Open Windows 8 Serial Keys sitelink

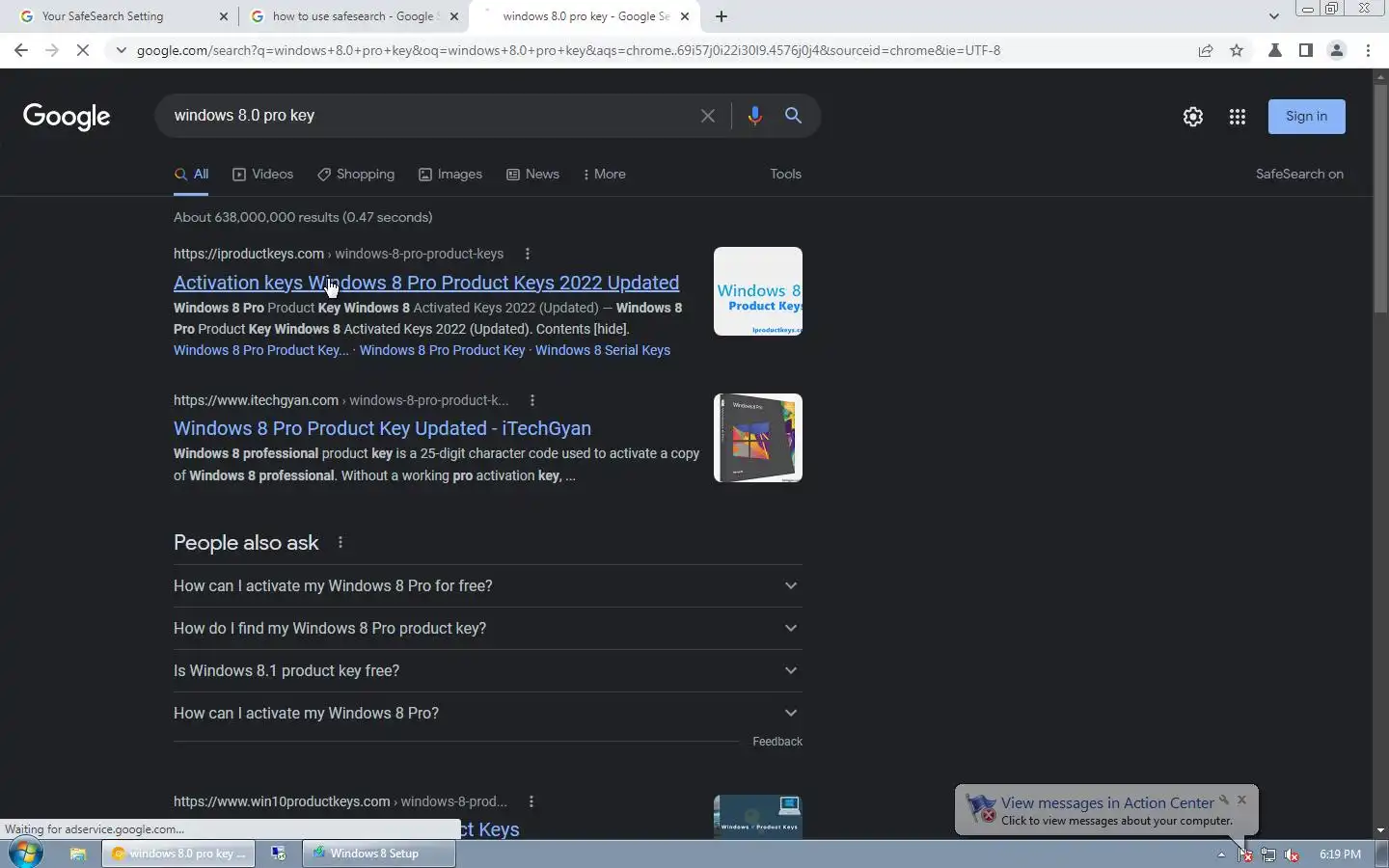pyautogui.click(x=603, y=350)
